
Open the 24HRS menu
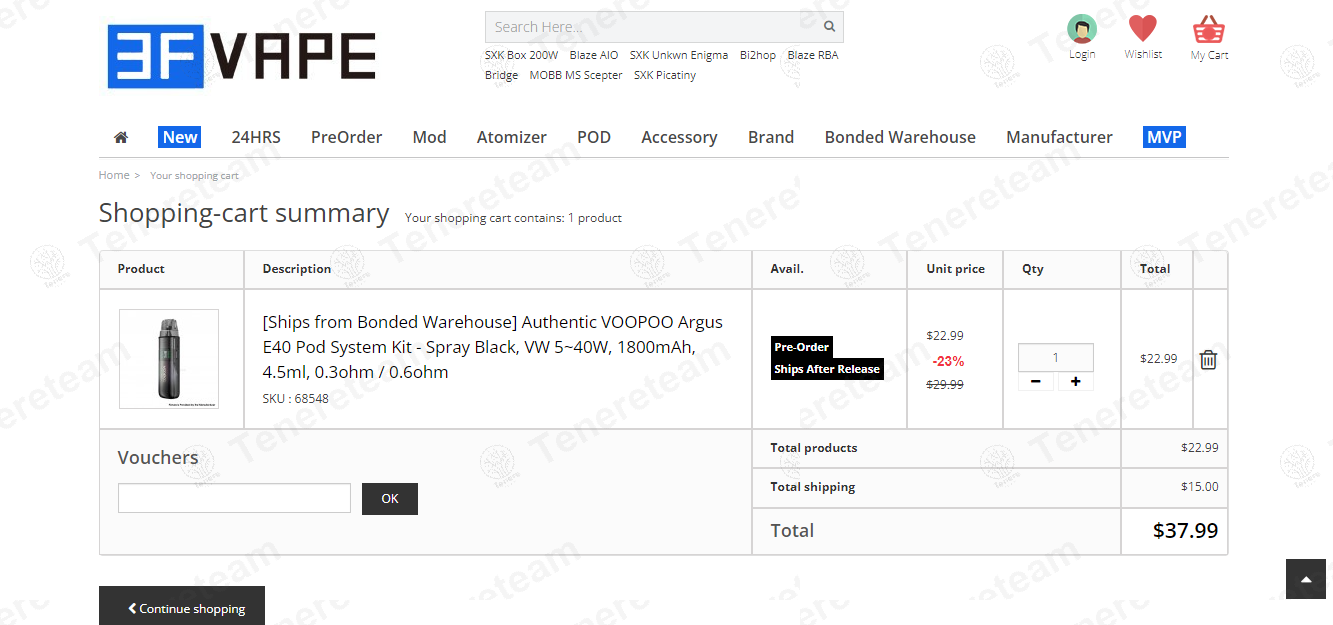(256, 137)
